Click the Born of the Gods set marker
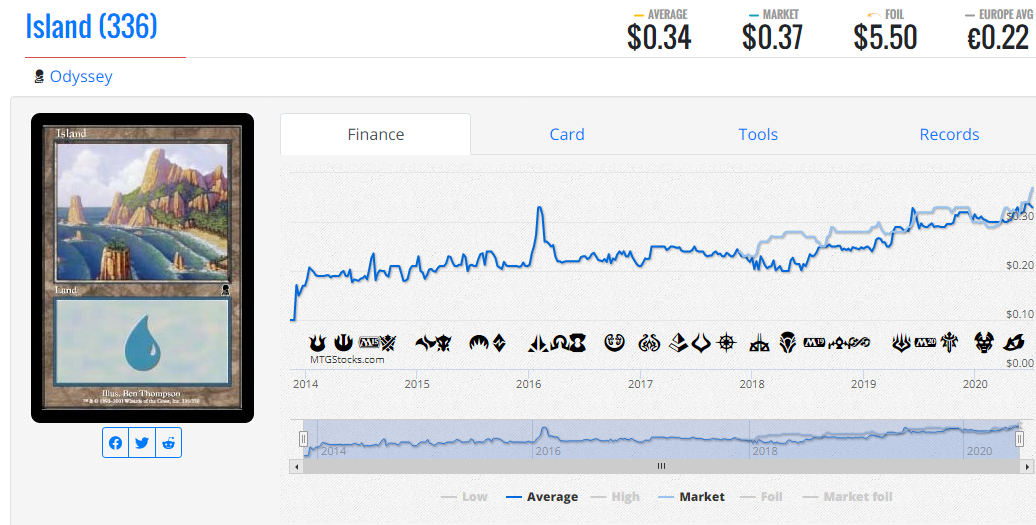The height and width of the screenshot is (525, 1036). (318, 343)
